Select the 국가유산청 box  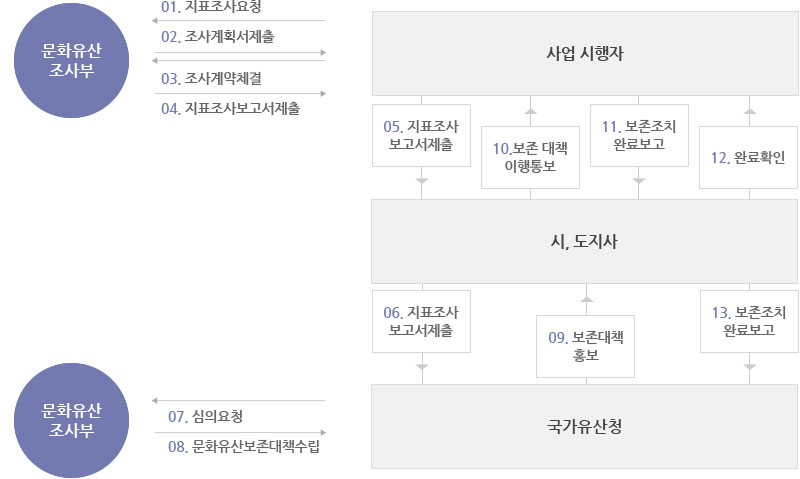(x=584, y=426)
